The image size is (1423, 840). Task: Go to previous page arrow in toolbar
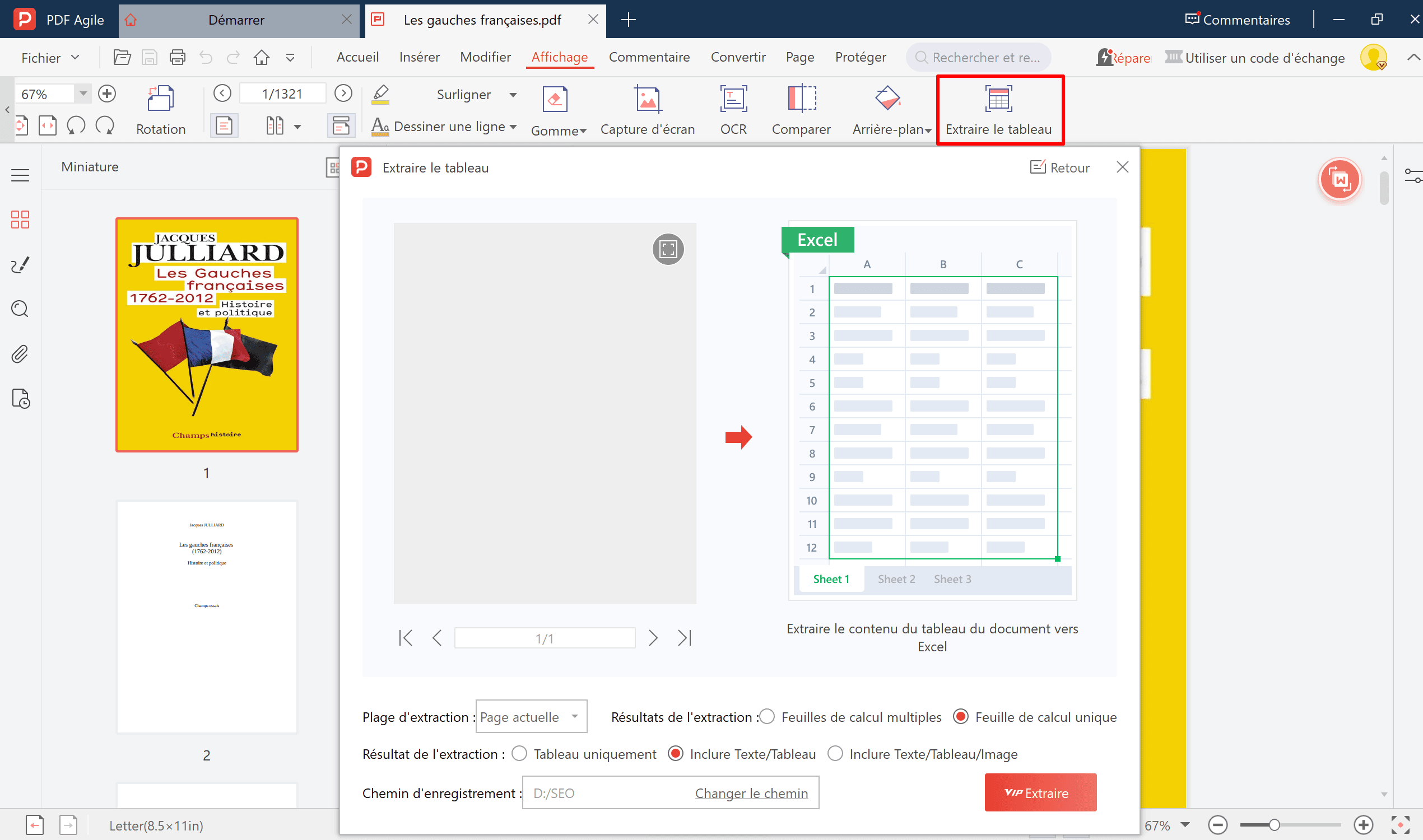pos(222,94)
